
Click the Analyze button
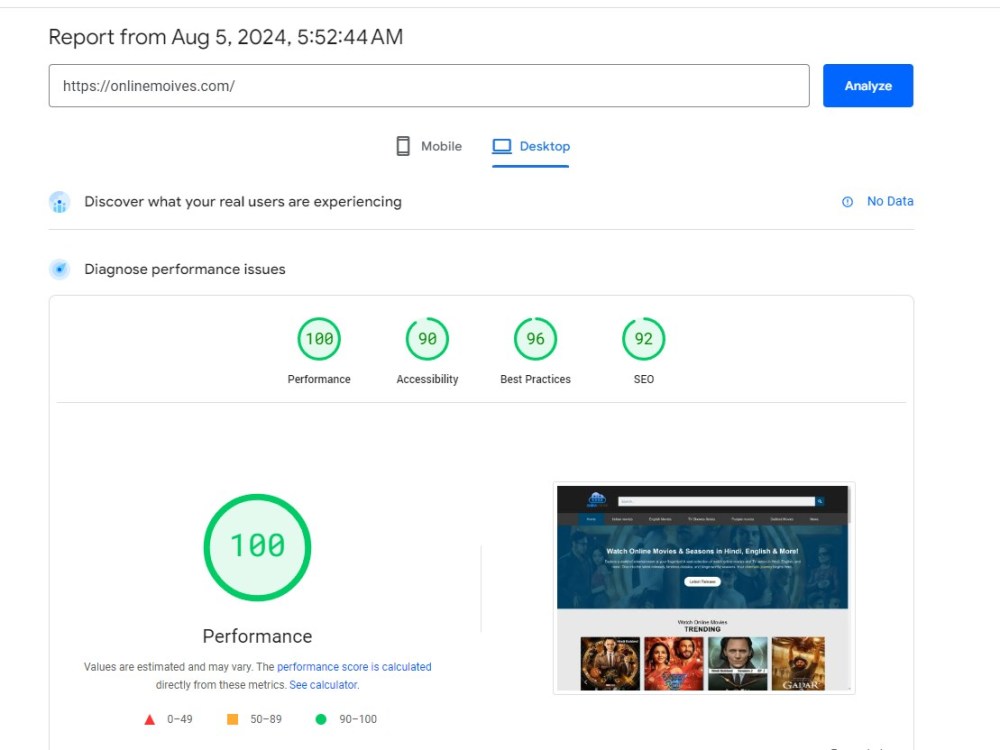867,85
